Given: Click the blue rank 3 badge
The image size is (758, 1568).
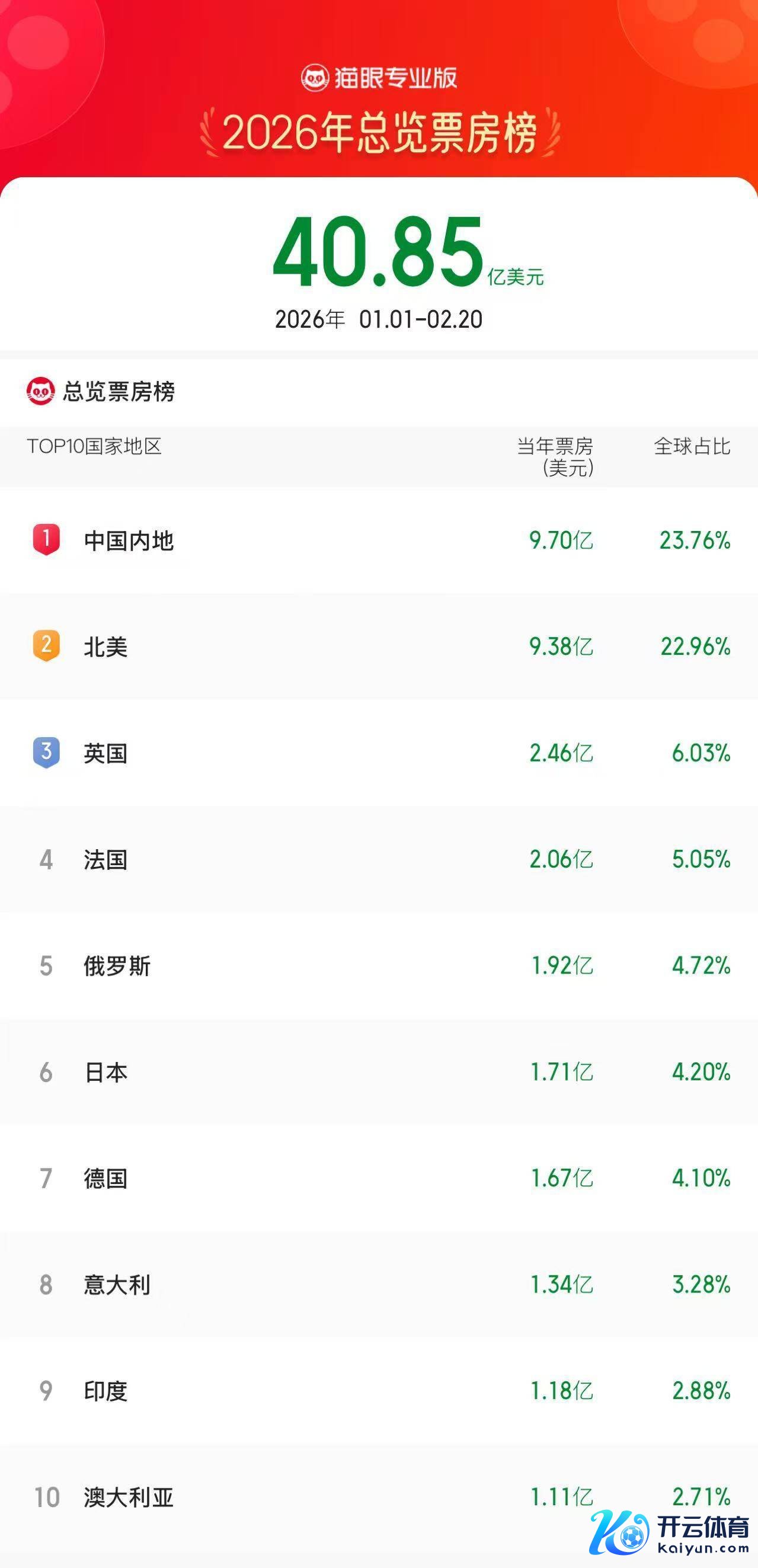Looking at the screenshot, I should [46, 753].
